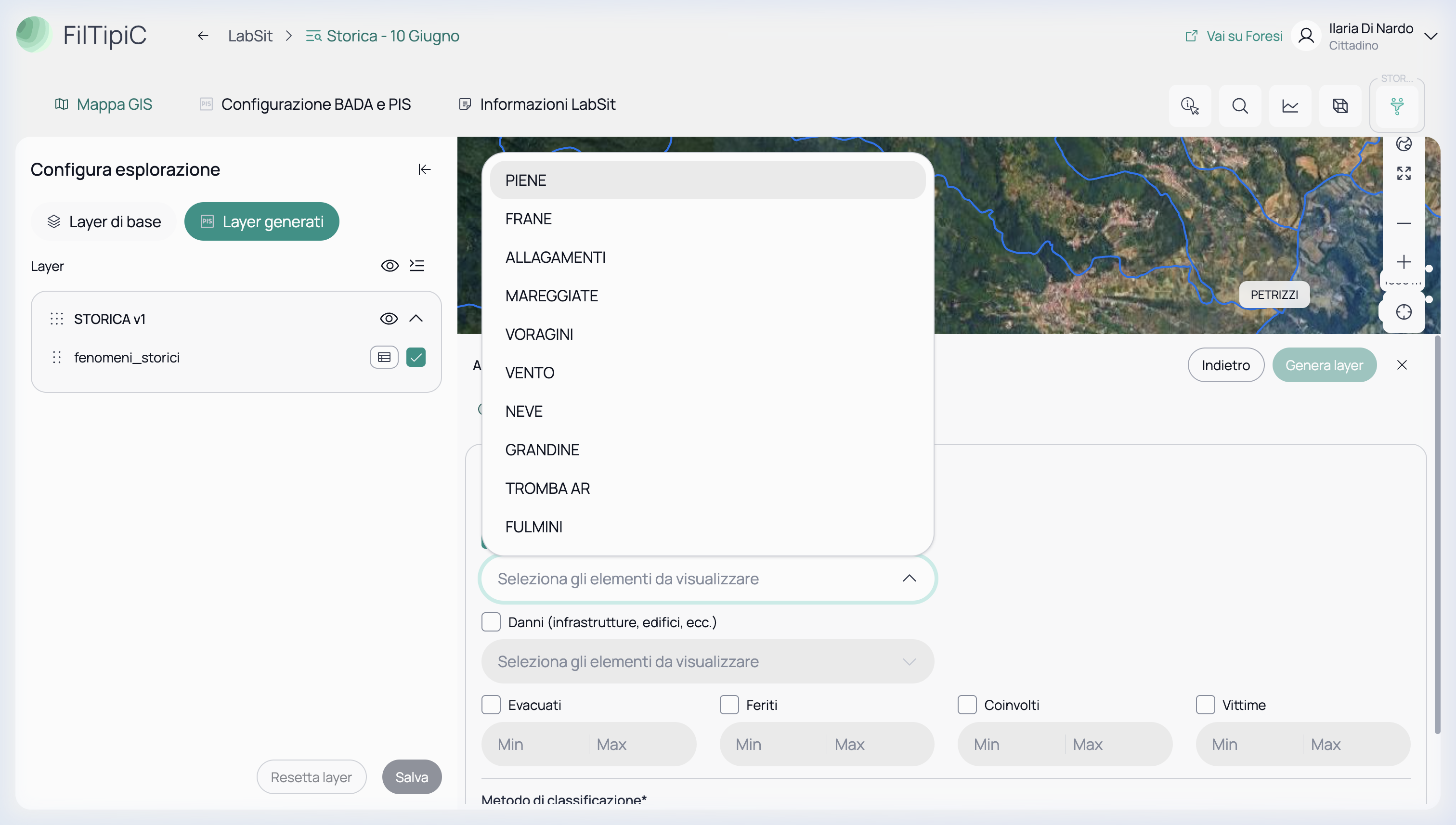1456x825 pixels.
Task: Open fenomeni_storici attribute table icon
Action: (384, 357)
